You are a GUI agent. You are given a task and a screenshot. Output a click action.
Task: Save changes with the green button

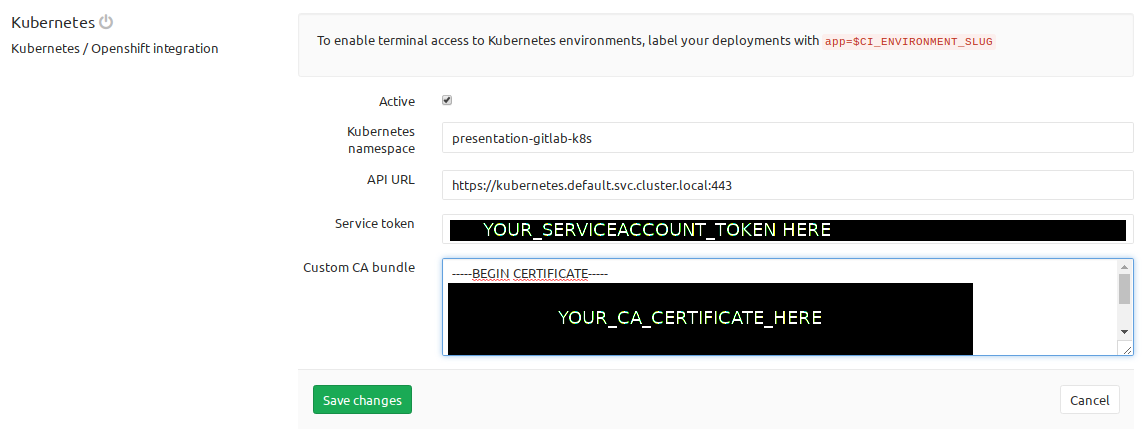[x=362, y=400]
